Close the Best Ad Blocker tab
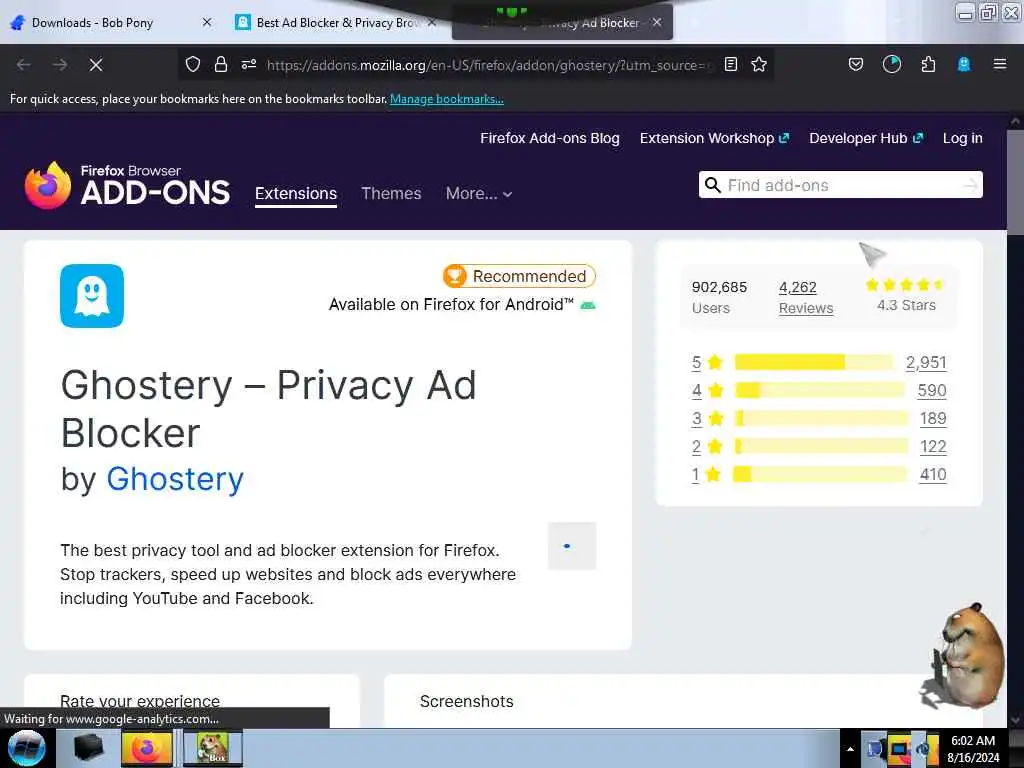1024x768 pixels. [432, 22]
